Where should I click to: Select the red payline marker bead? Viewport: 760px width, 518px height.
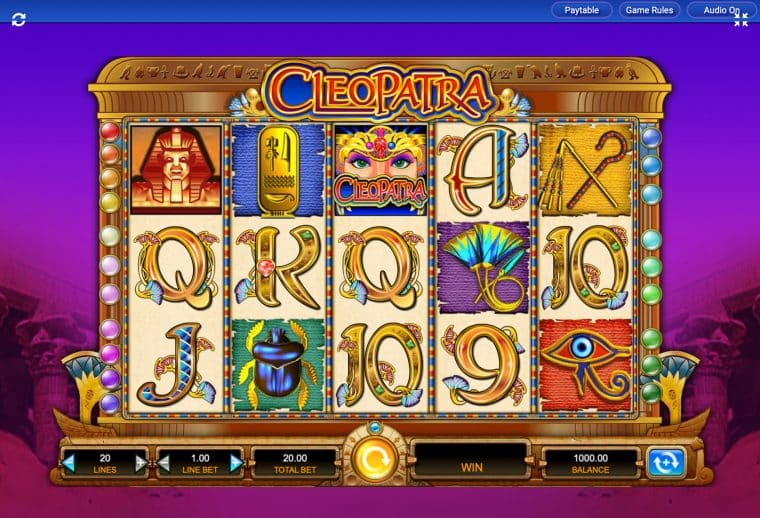pos(110,131)
